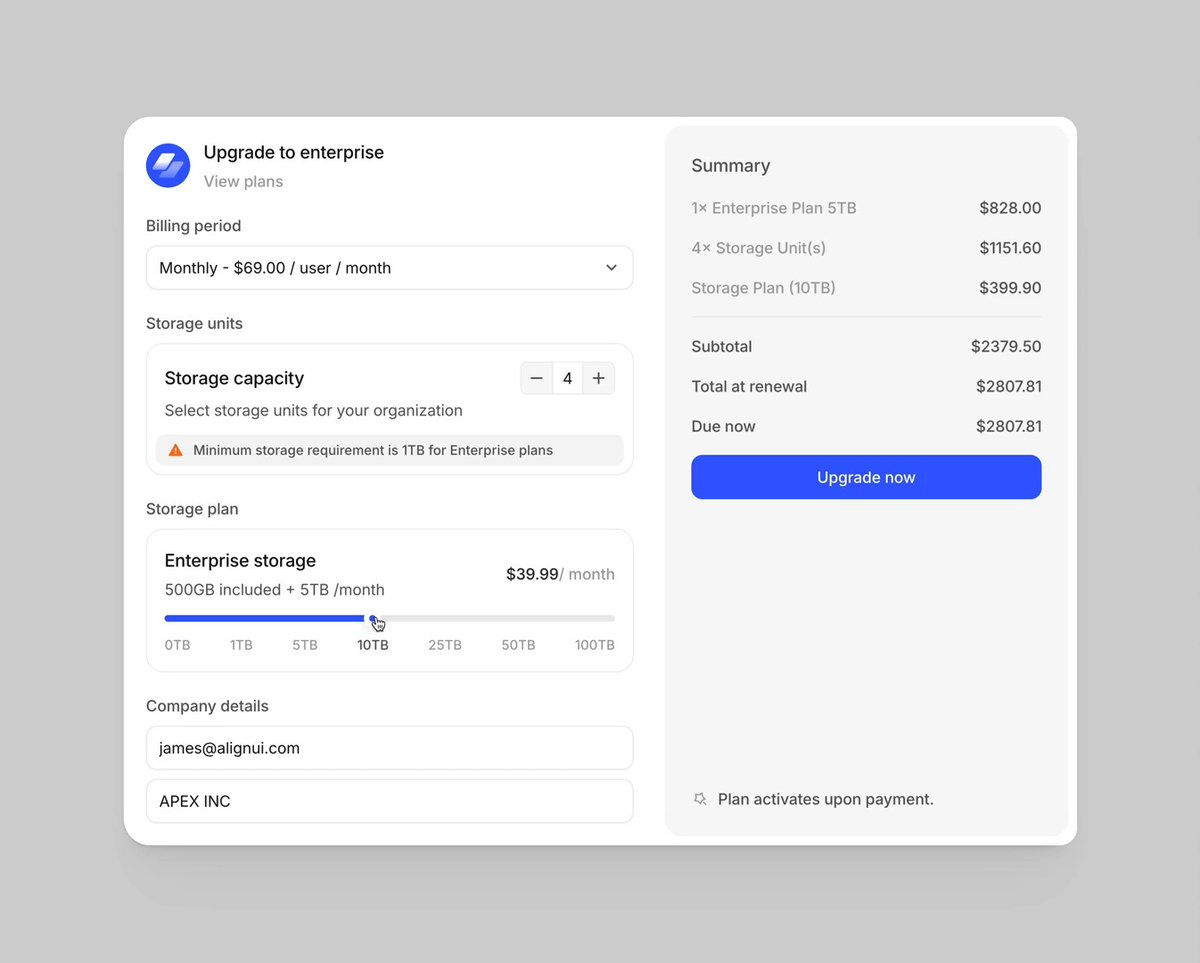Click the Due now label
The height and width of the screenshot is (963, 1200).
coord(723,427)
